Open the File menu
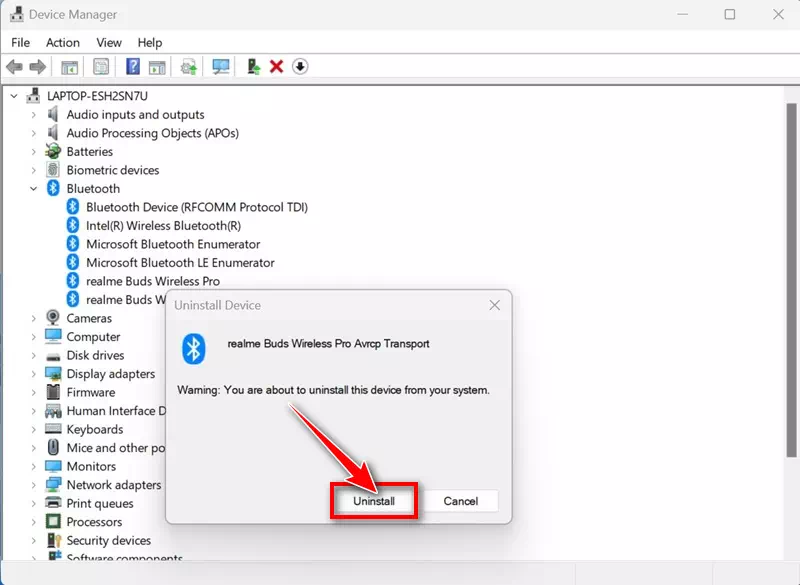Screen dimensions: 800x585 point(20,42)
